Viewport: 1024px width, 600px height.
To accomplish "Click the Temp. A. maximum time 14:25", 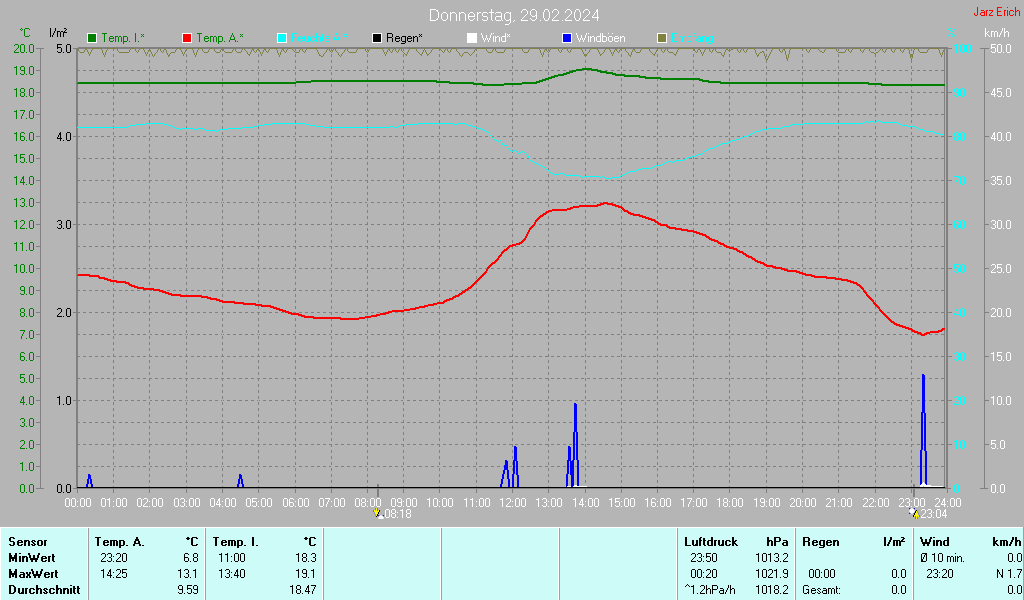I will point(114,574).
